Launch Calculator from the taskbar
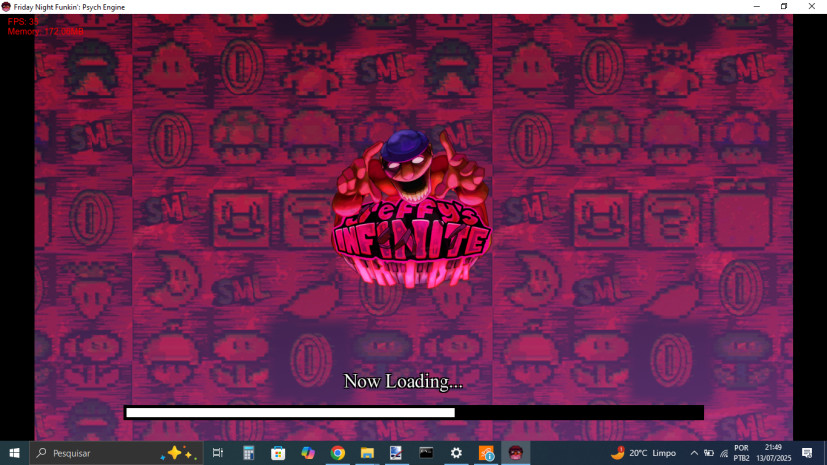Viewport: 827px width, 465px height. click(248, 453)
